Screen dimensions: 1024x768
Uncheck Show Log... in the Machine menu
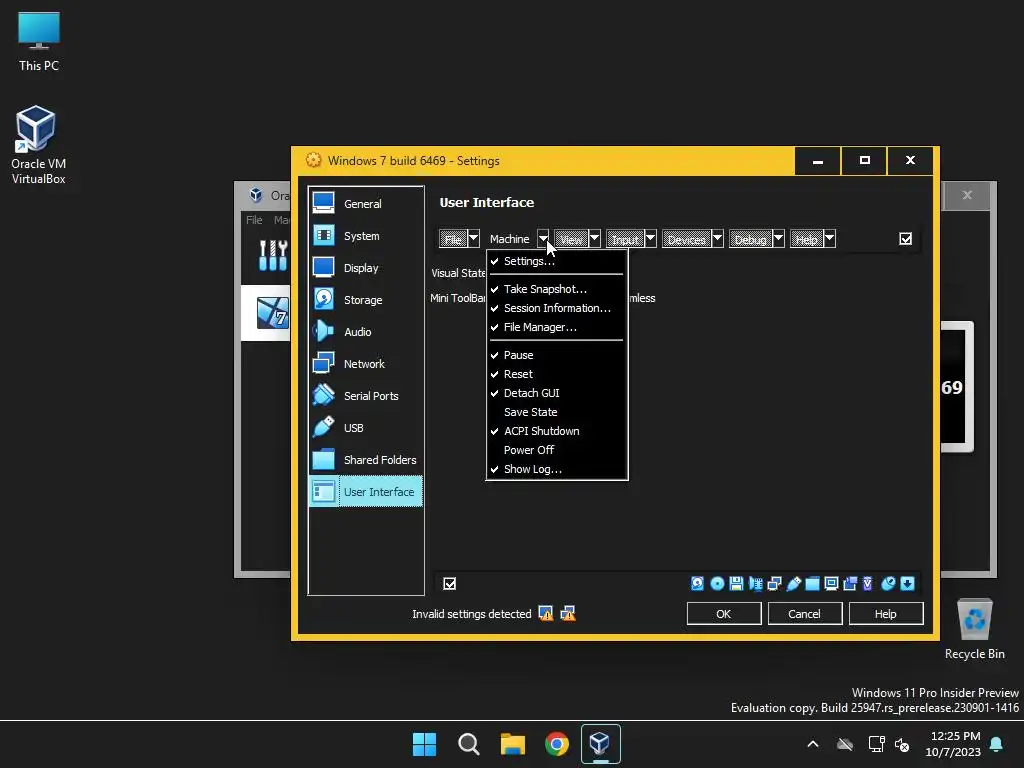pyautogui.click(x=556, y=469)
